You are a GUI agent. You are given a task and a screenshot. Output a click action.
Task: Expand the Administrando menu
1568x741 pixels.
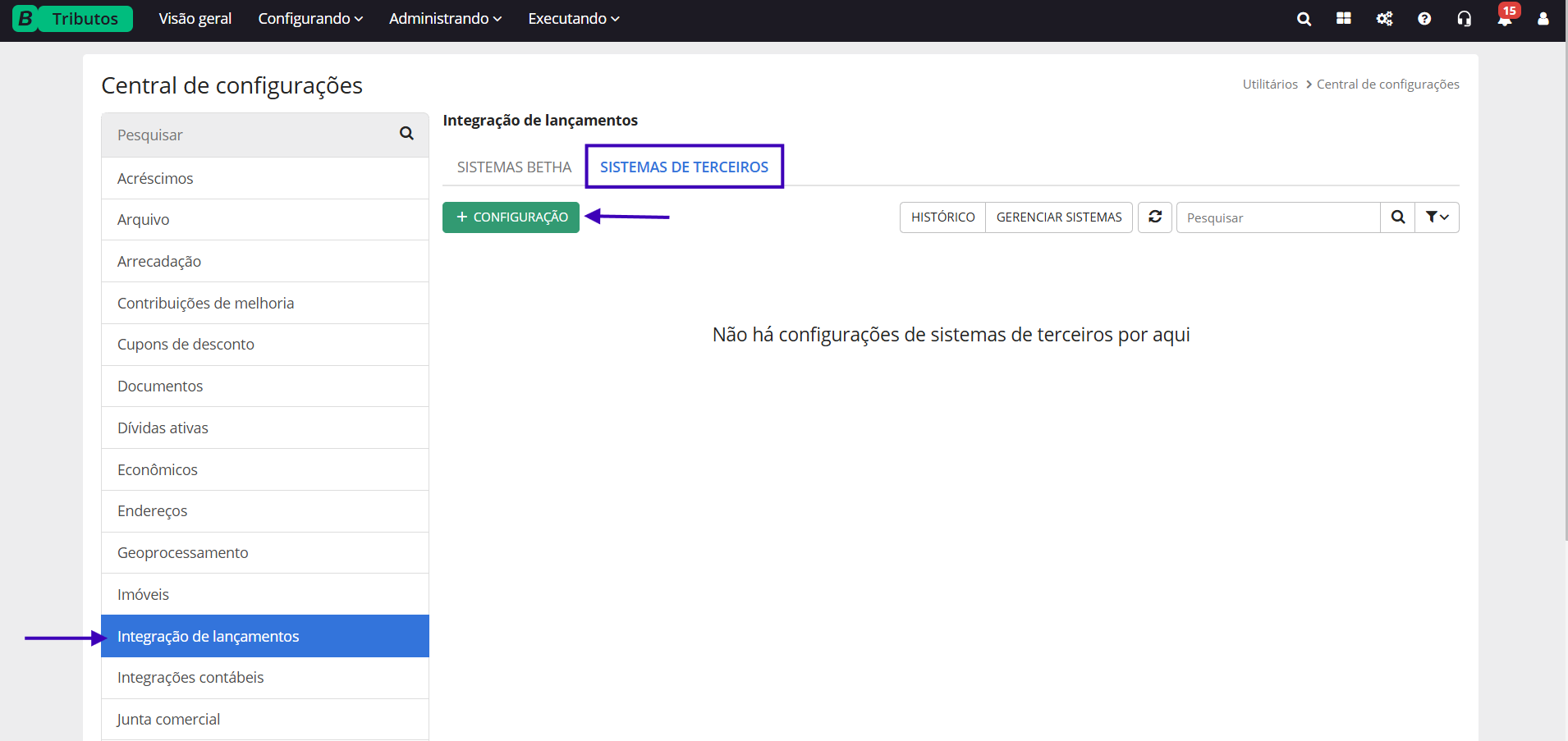coord(445,19)
